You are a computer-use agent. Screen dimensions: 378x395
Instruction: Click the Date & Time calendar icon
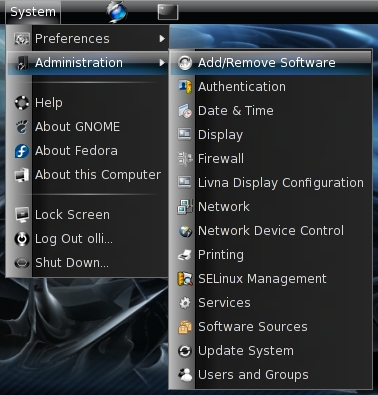185,111
